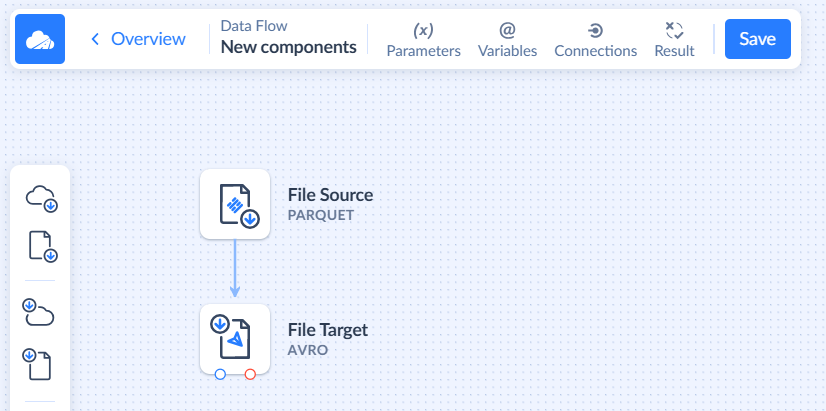Click the 'New components' flow name

(x=289, y=47)
